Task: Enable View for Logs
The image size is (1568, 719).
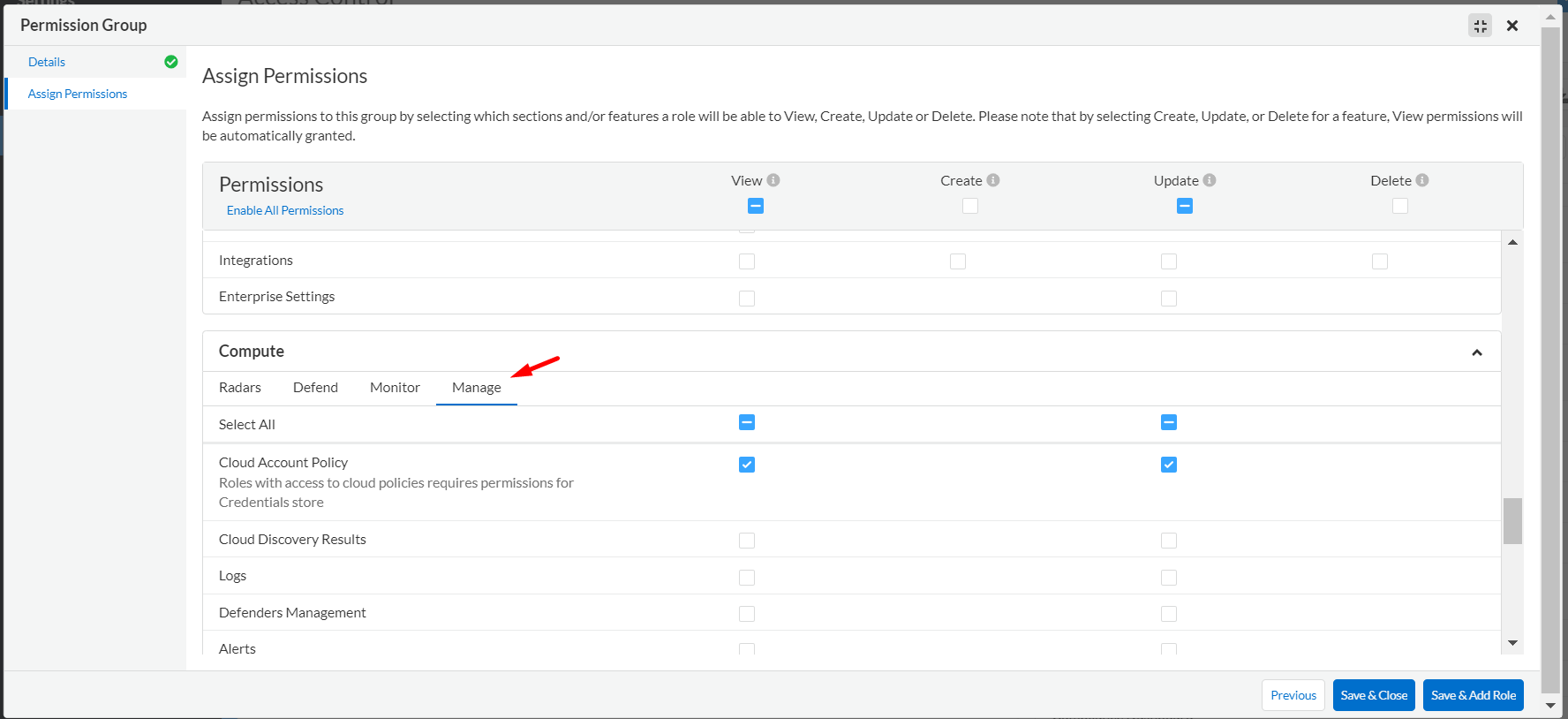Action: coord(747,578)
